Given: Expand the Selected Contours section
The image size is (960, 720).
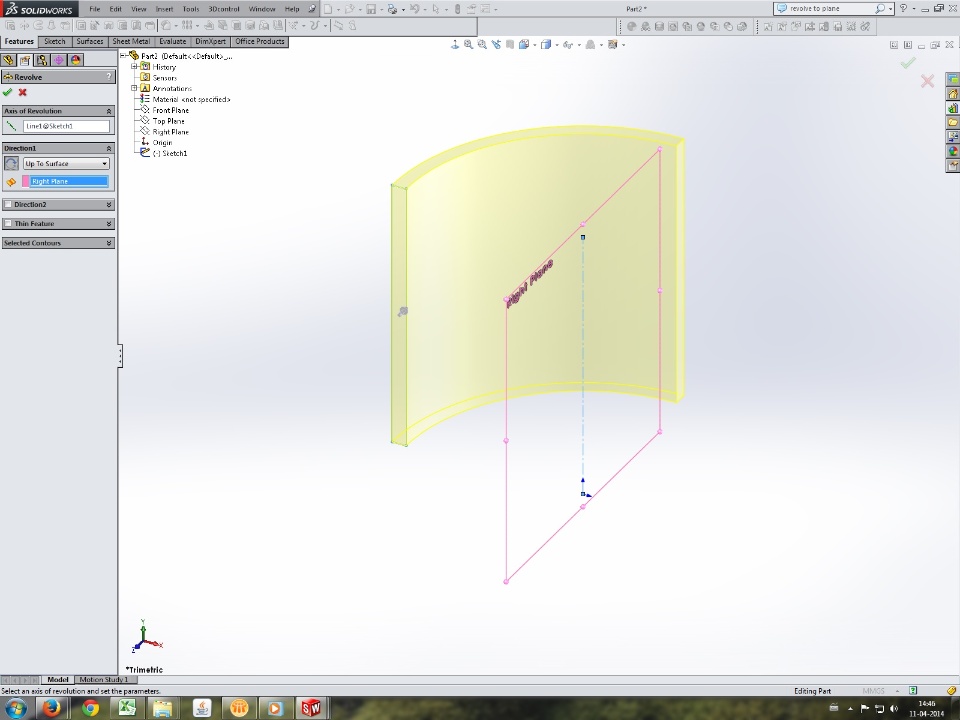Looking at the screenshot, I should coord(109,243).
